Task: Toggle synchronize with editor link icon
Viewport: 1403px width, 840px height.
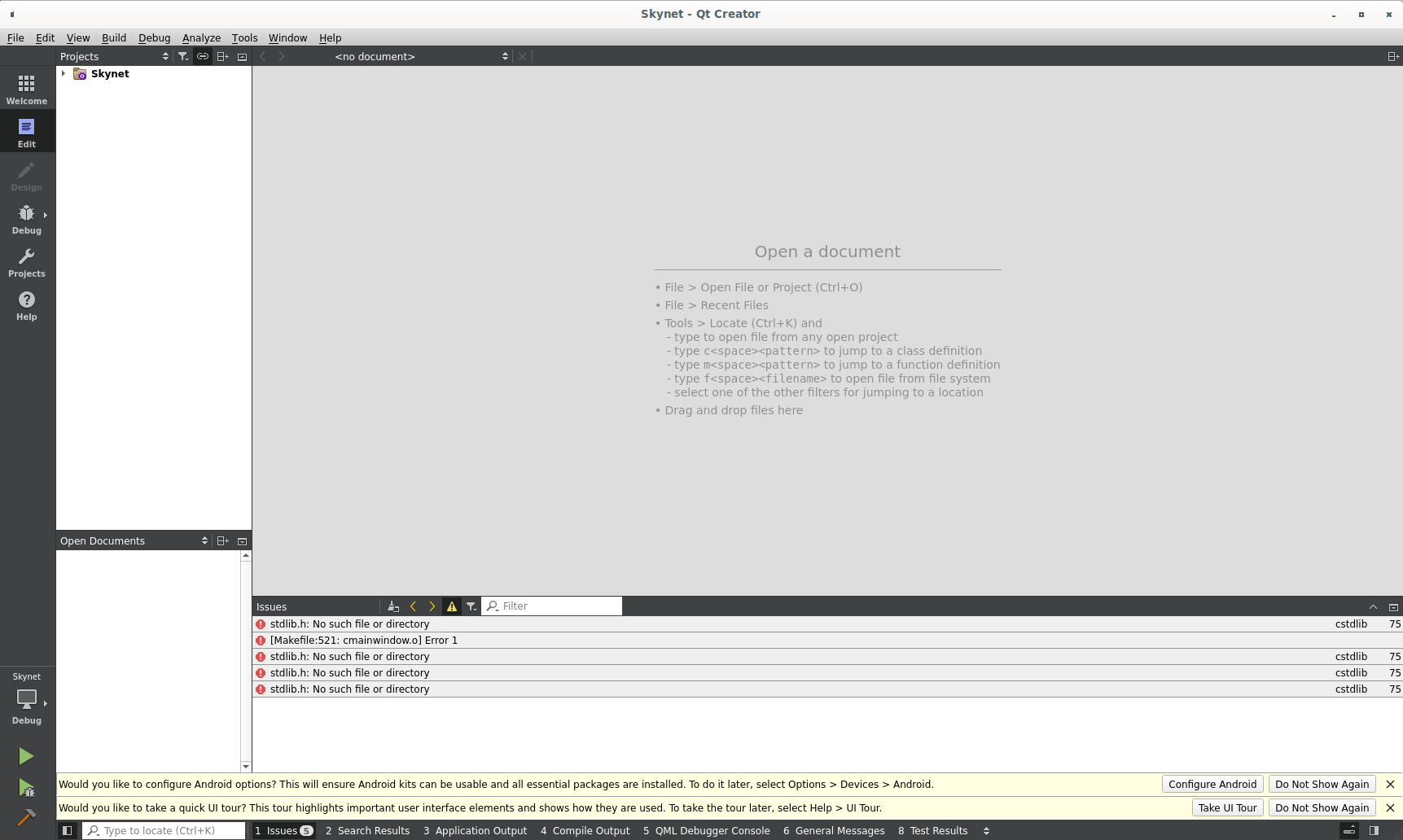Action: [203, 56]
